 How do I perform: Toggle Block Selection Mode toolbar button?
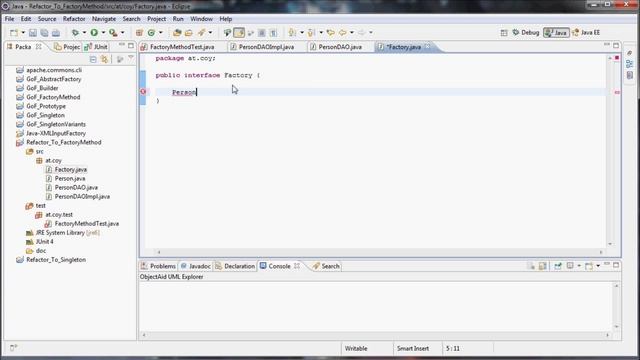[x=262, y=33]
